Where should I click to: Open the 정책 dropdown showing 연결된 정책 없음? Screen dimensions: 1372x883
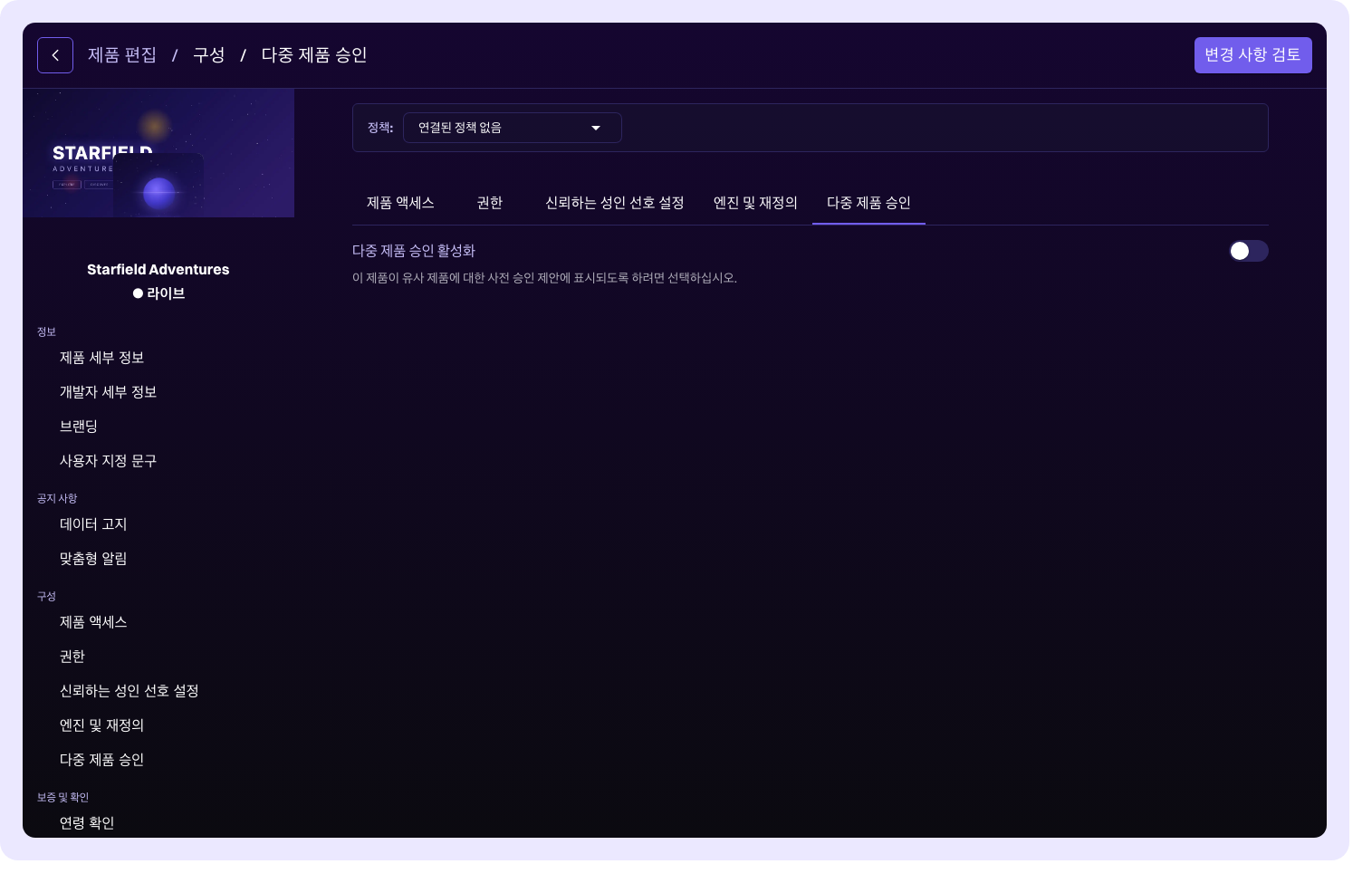[512, 128]
